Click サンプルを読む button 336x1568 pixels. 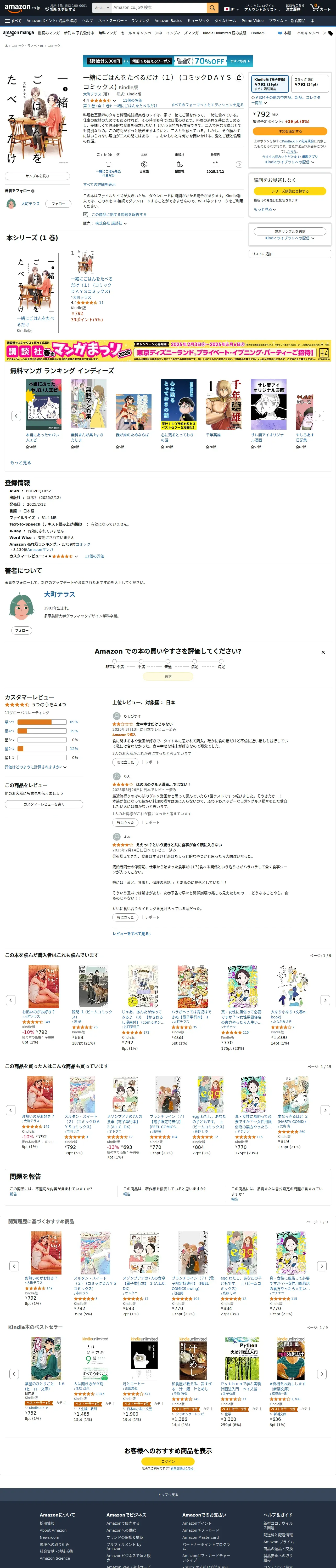tap(37, 176)
